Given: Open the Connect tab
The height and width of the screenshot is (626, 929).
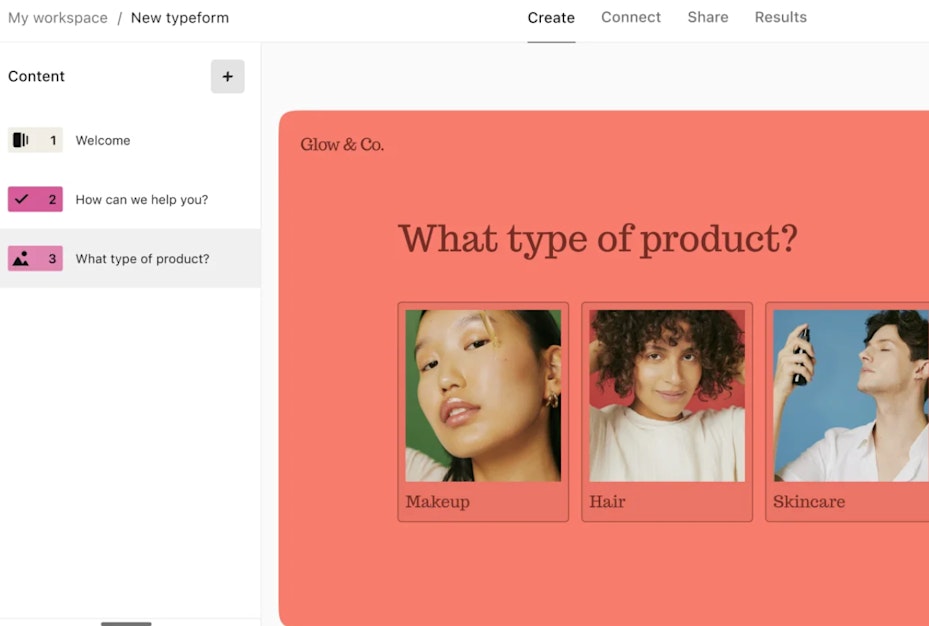Looking at the screenshot, I should pos(631,18).
